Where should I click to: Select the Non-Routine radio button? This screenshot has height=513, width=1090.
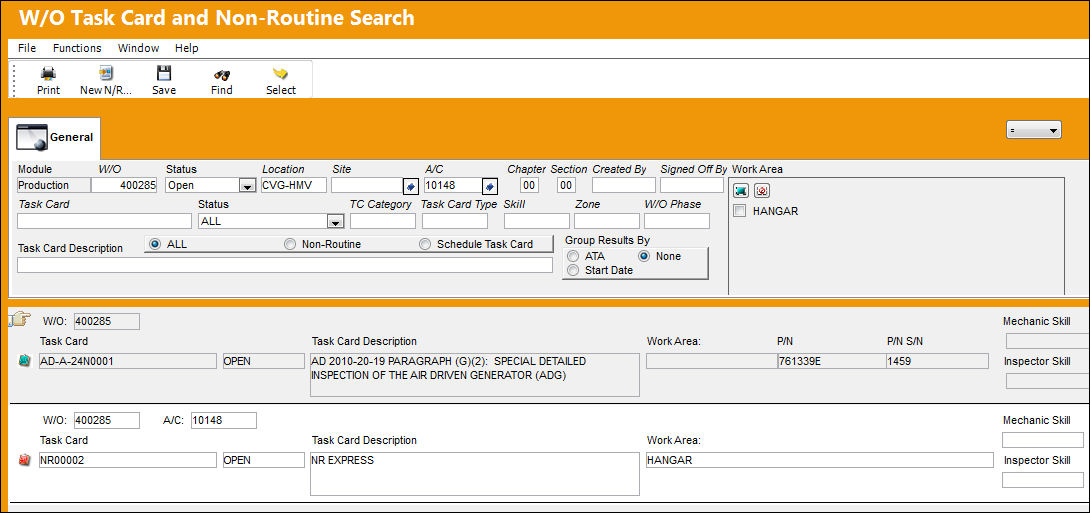[290, 244]
